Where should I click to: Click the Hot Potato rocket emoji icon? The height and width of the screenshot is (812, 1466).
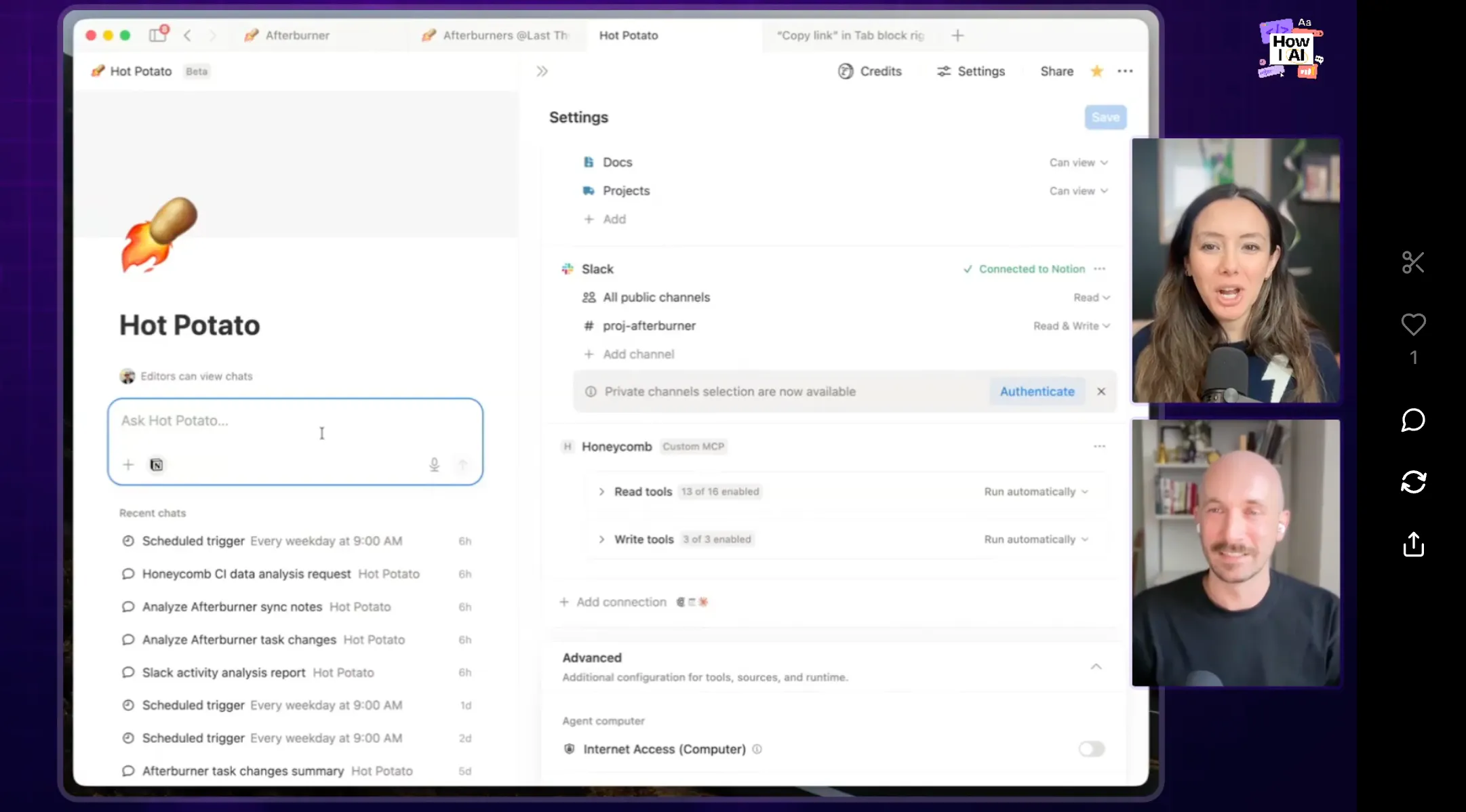tap(160, 235)
